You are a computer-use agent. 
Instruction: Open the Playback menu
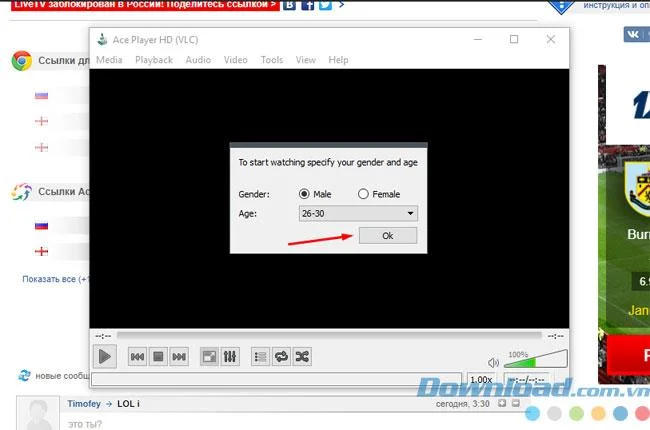tap(154, 60)
